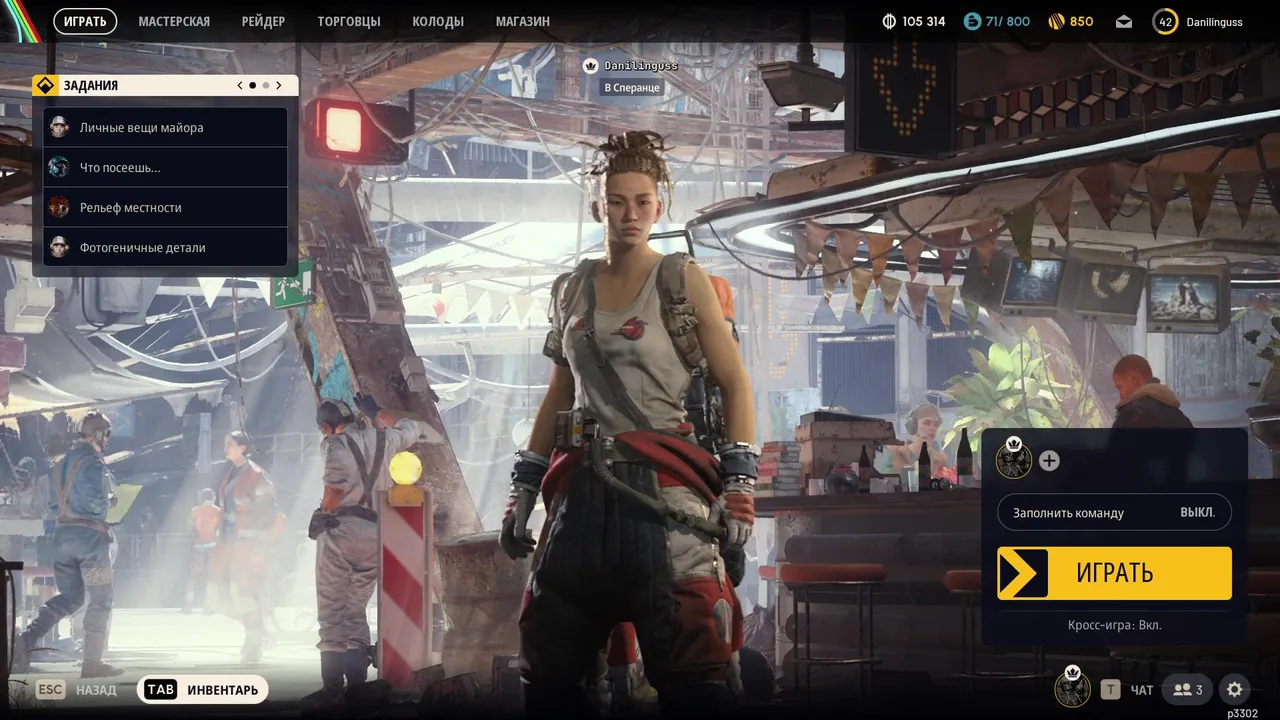
Task: Go to next quests page arrow
Action: [279, 86]
